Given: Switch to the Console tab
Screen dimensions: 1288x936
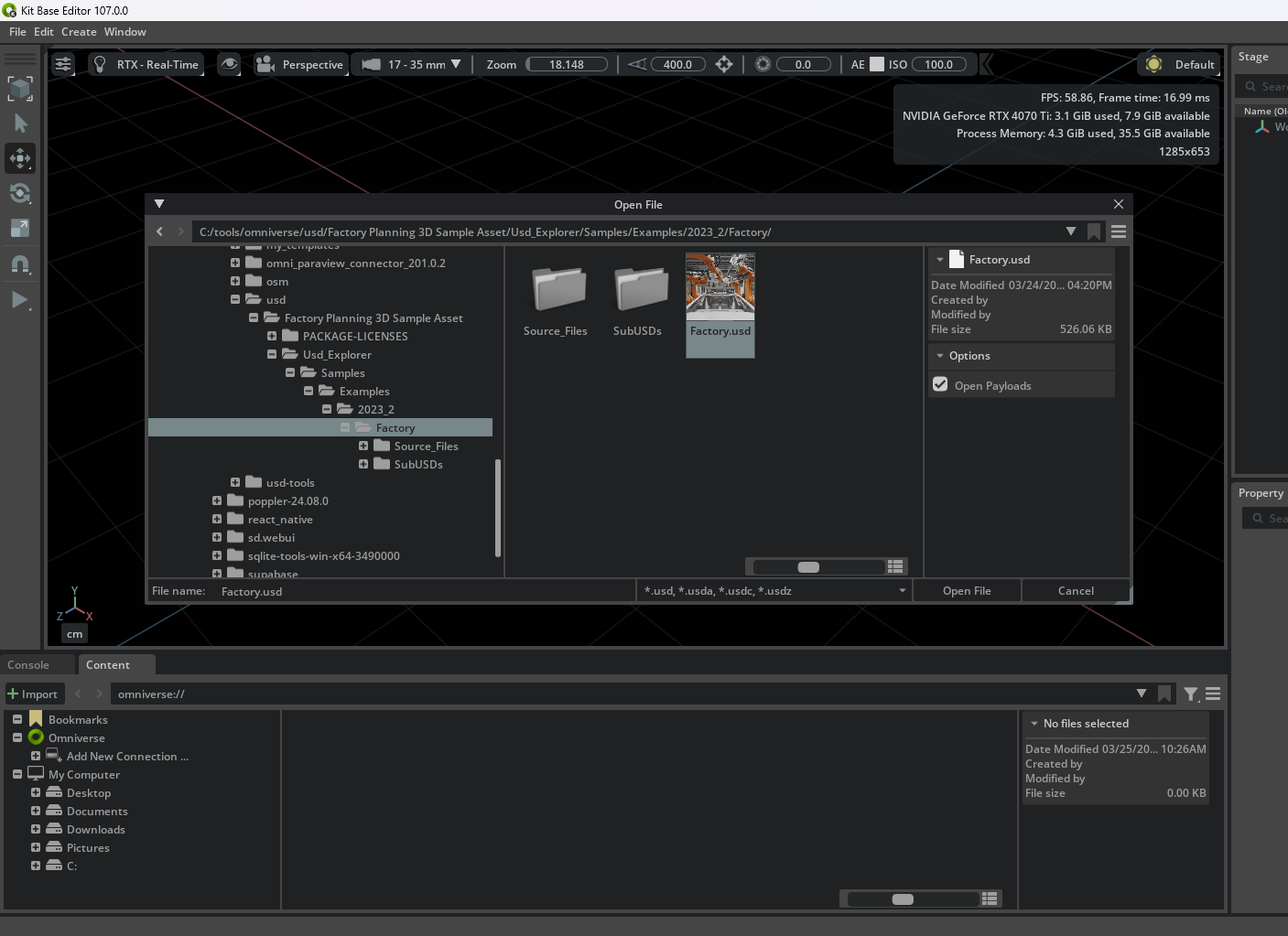Looking at the screenshot, I should pyautogui.click(x=27, y=664).
